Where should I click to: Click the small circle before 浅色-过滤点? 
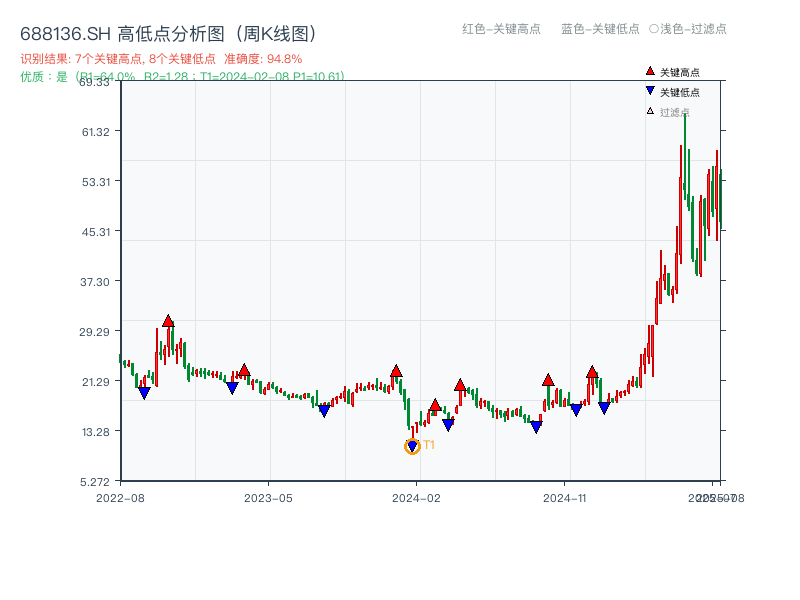pyautogui.click(x=654, y=29)
